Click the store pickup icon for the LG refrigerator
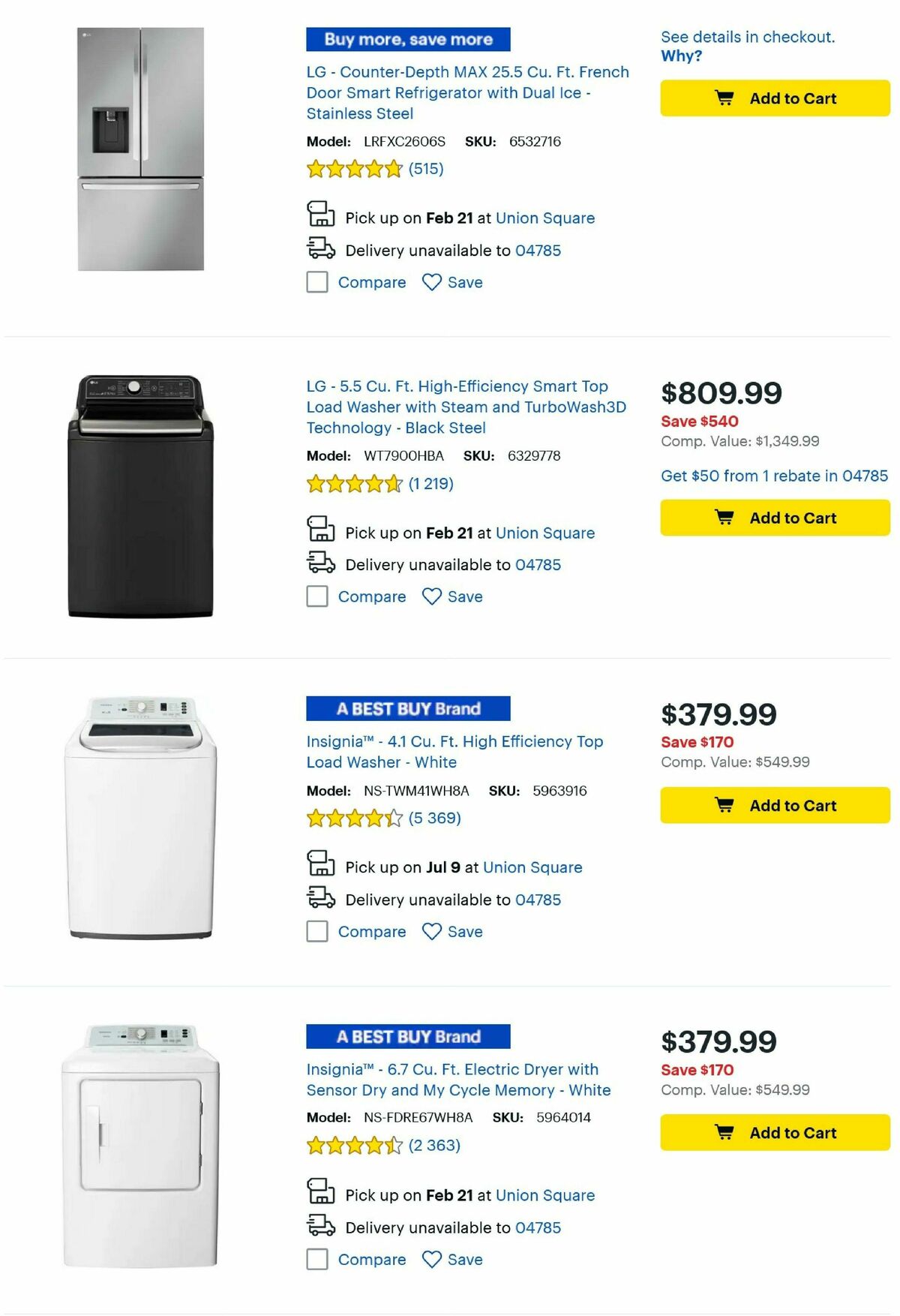Viewport: 900px width, 1316px height. click(x=321, y=216)
